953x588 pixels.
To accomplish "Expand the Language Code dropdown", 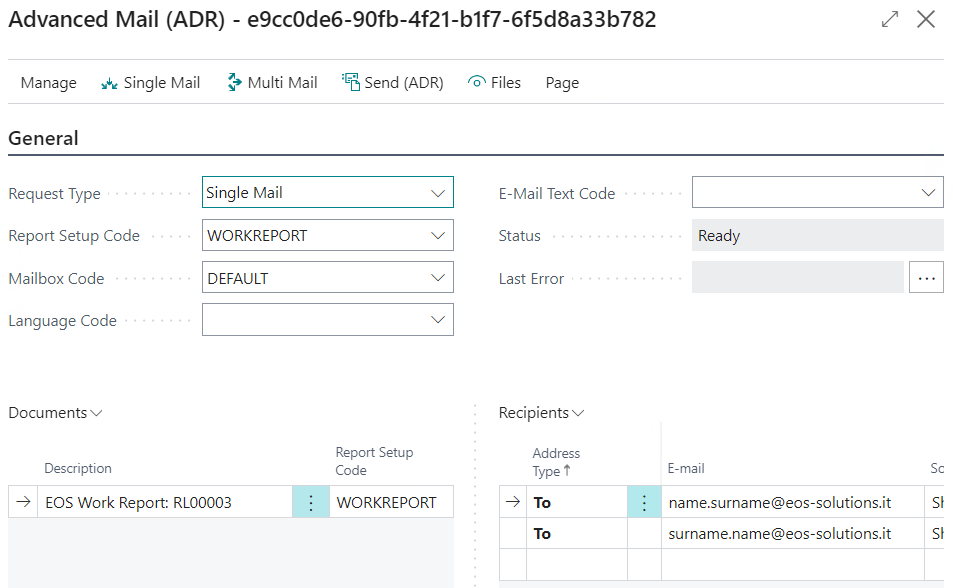I will [x=438, y=320].
